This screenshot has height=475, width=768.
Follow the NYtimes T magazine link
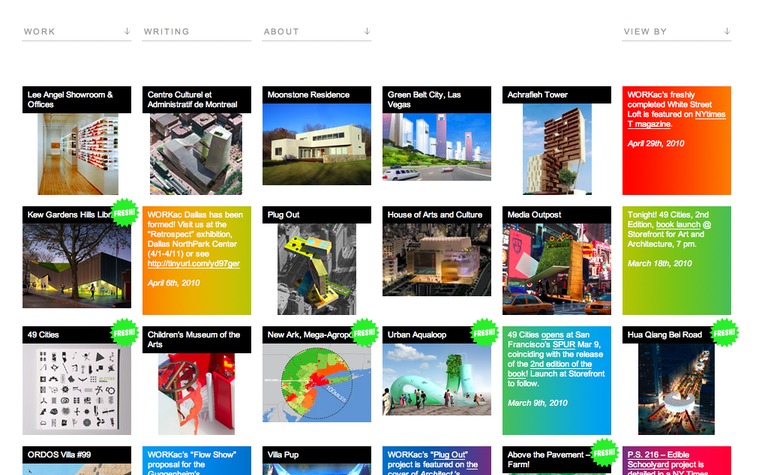(x=676, y=119)
